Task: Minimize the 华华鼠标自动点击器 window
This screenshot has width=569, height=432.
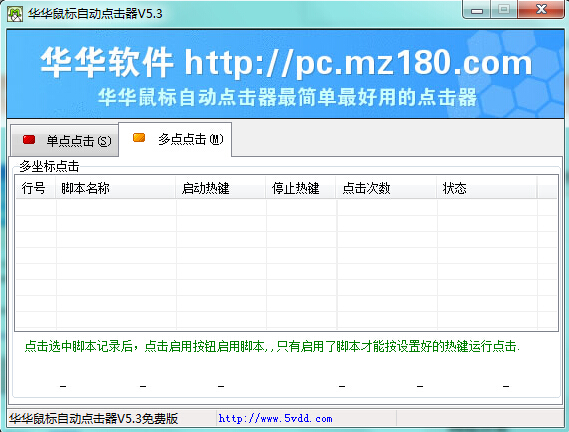Action: click(x=476, y=9)
